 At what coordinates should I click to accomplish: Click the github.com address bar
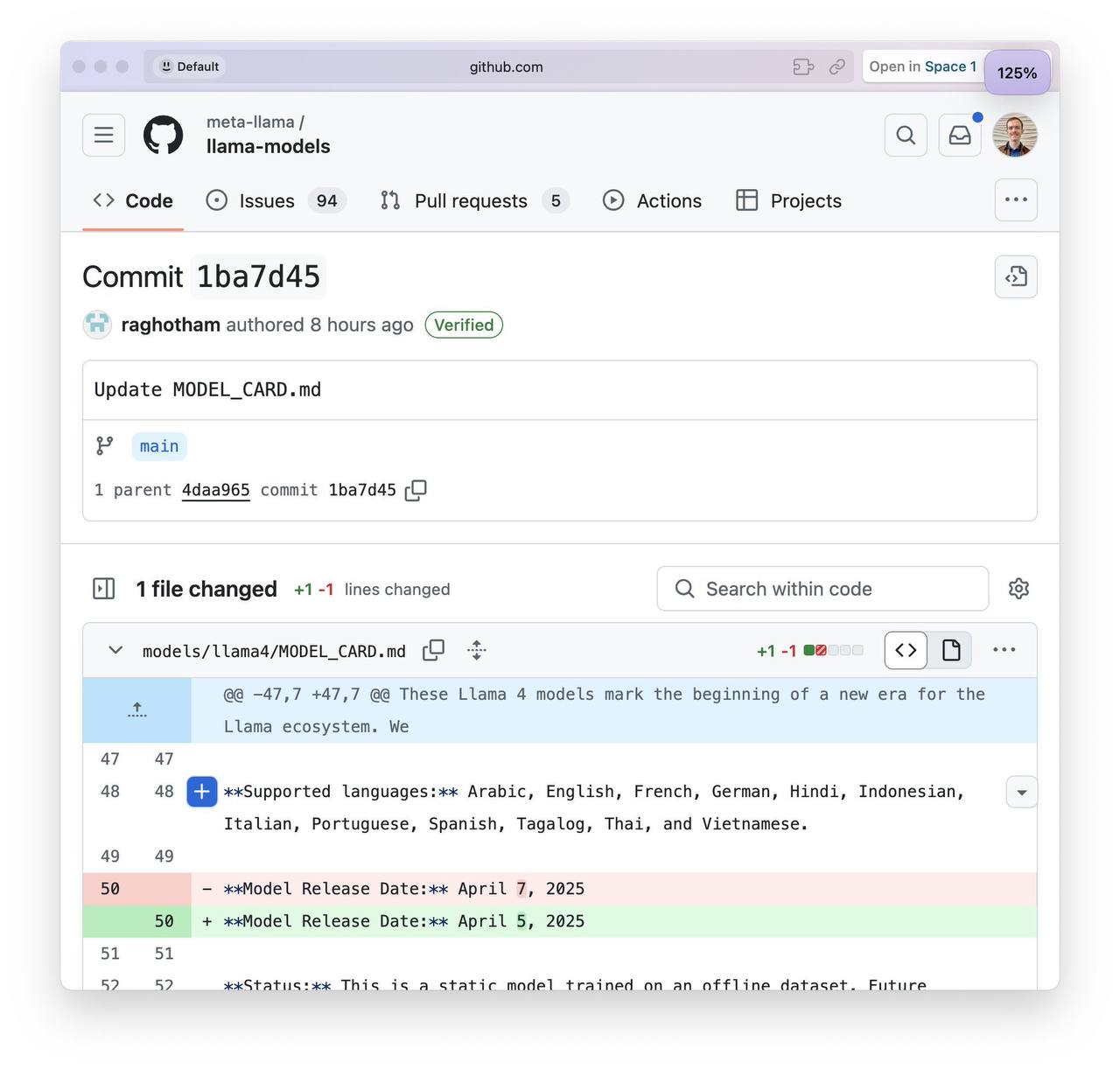tap(506, 66)
